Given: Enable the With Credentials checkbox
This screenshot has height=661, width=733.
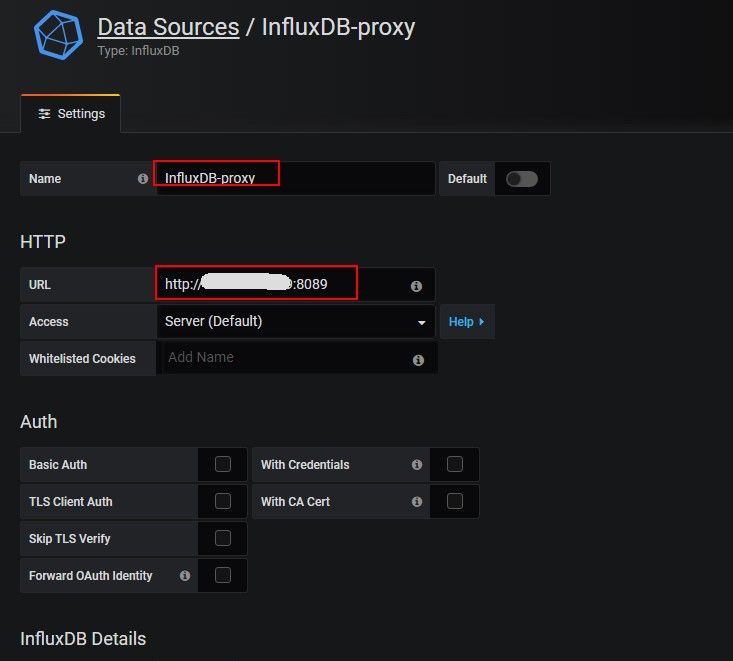Looking at the screenshot, I should (x=455, y=464).
